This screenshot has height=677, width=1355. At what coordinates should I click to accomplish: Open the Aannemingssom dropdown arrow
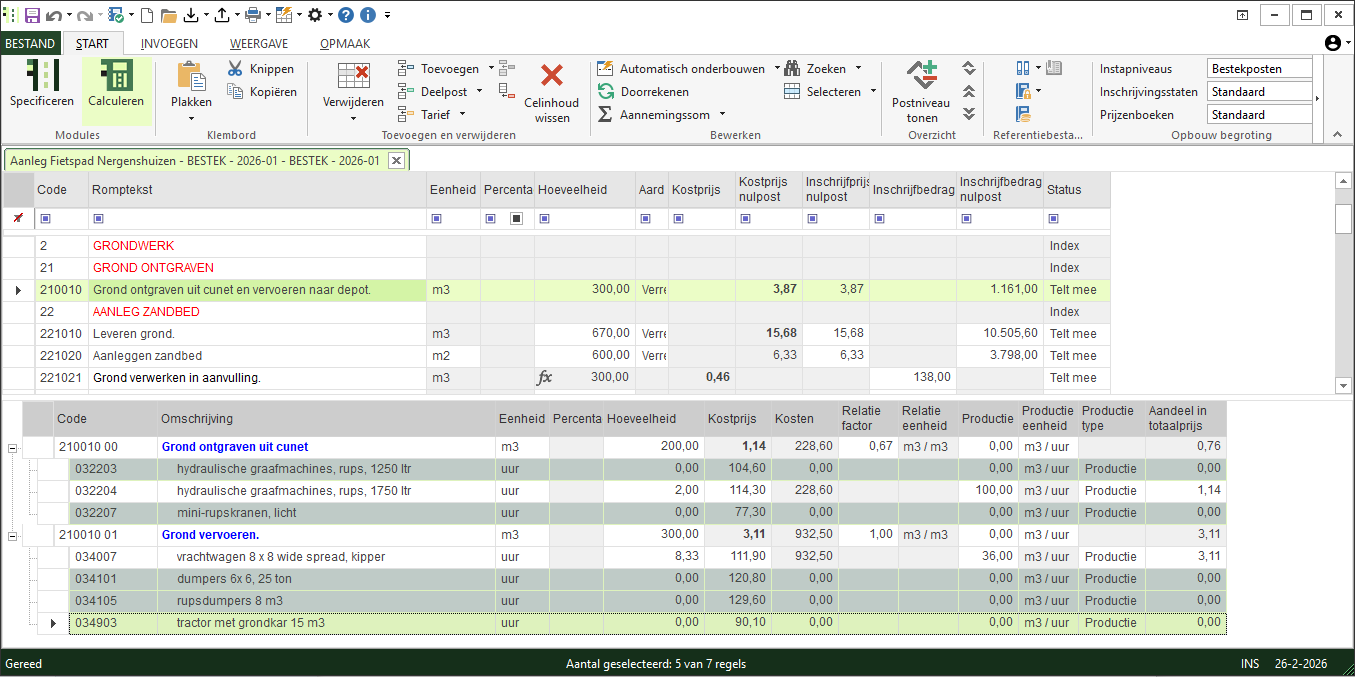722,115
